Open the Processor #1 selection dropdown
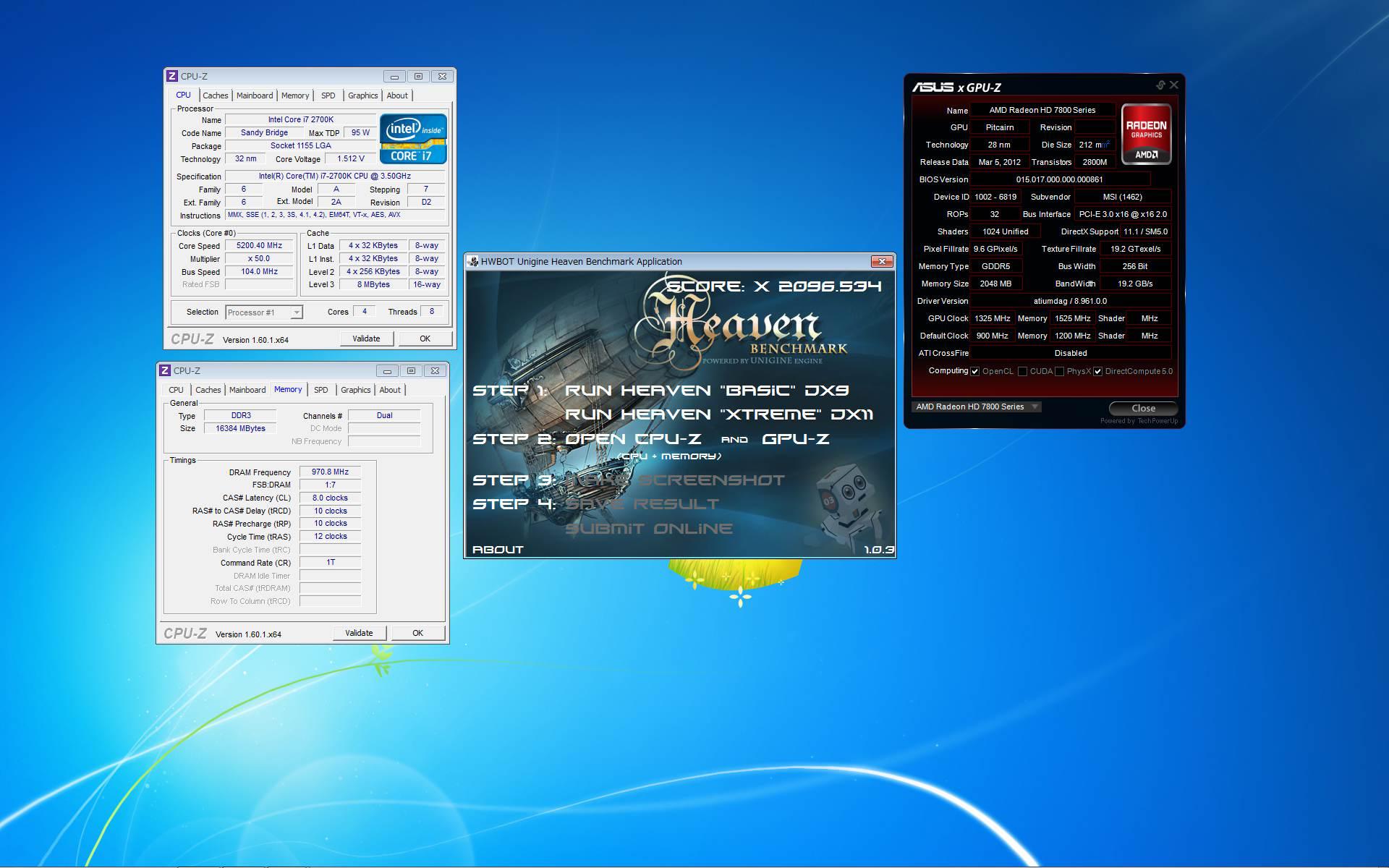1389x868 pixels. 264,312
